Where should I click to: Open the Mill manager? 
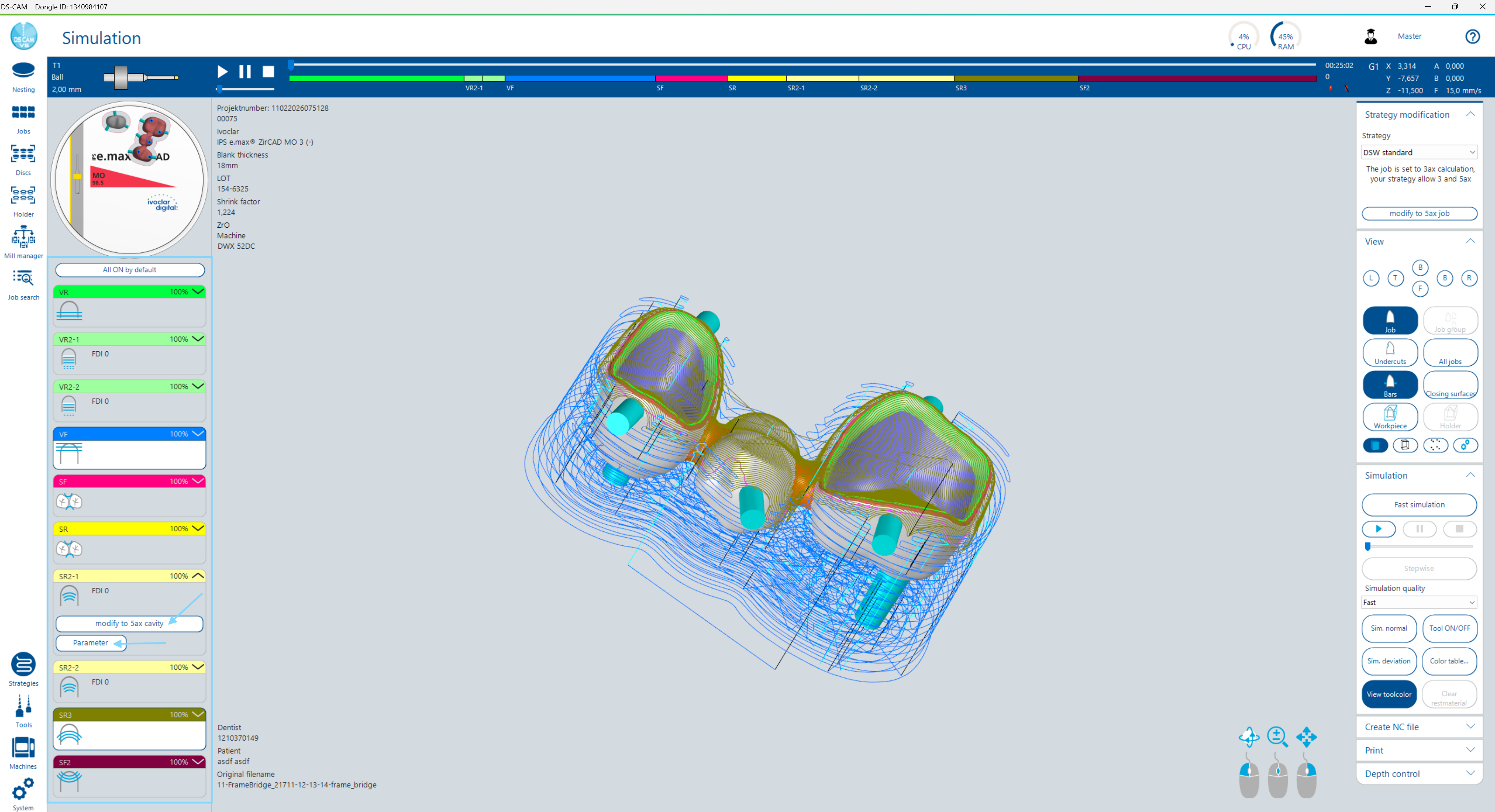(x=23, y=239)
